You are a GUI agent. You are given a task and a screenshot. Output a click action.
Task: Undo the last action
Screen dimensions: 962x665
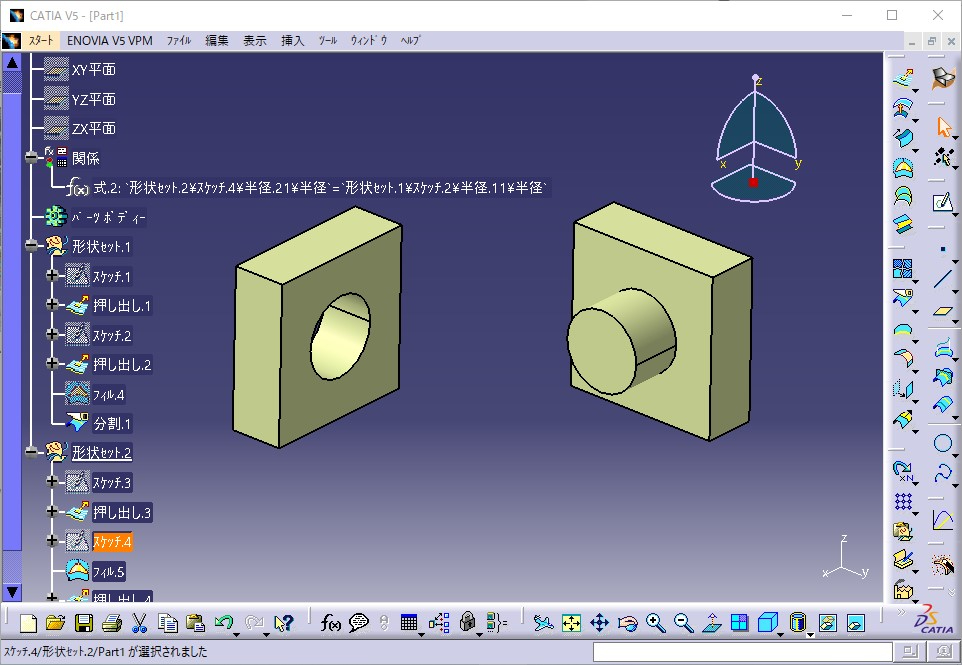(x=223, y=623)
